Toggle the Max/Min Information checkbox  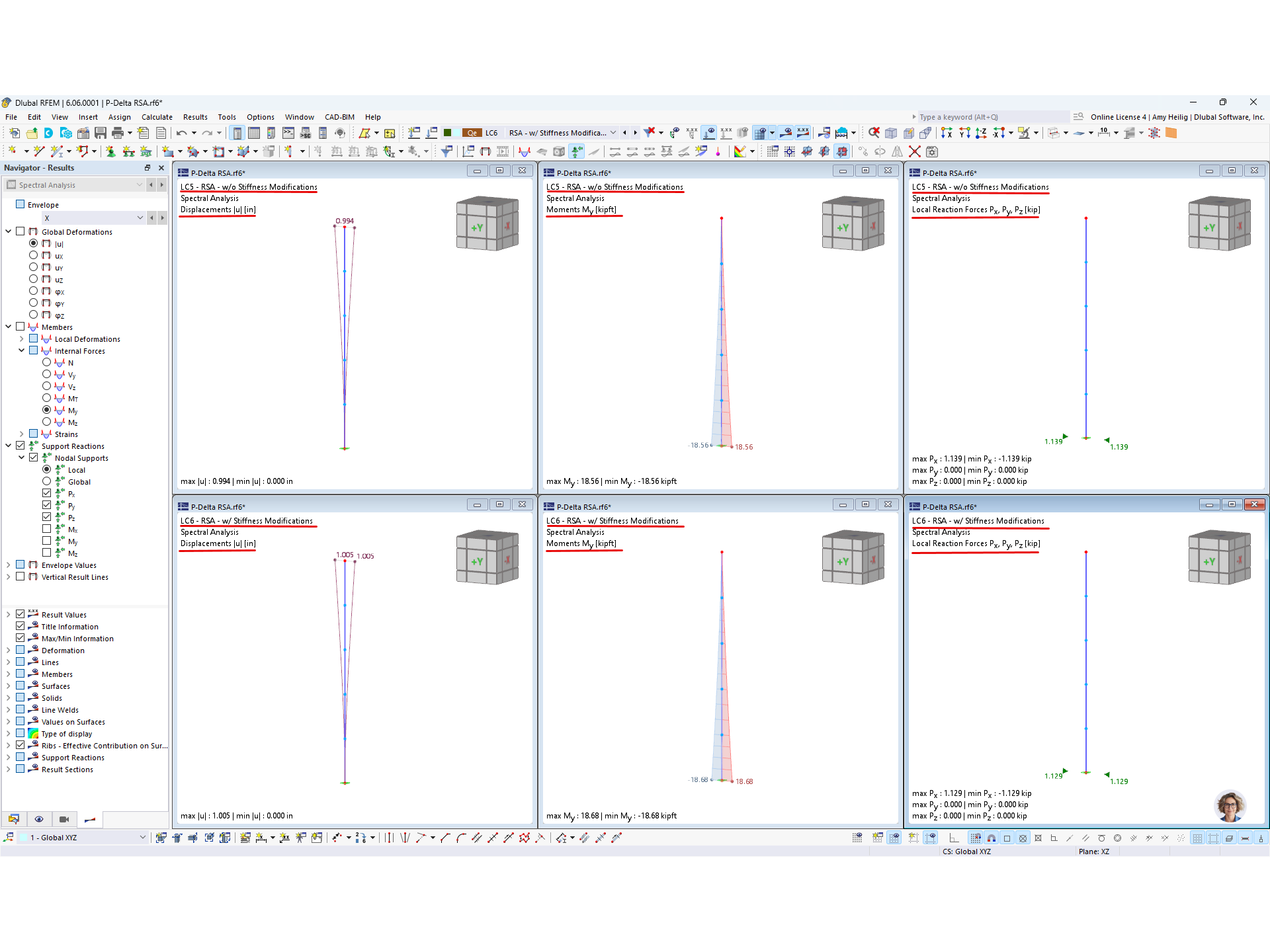point(21,638)
